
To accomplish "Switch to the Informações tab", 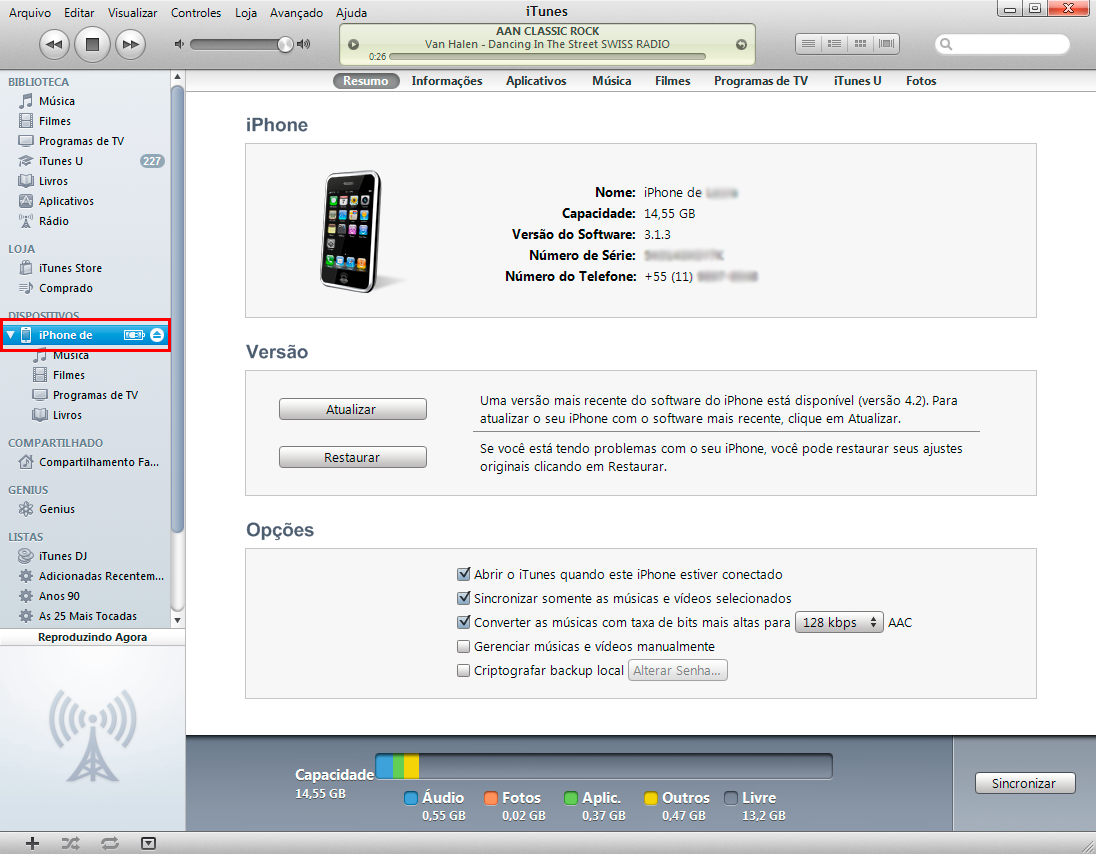I will point(447,80).
